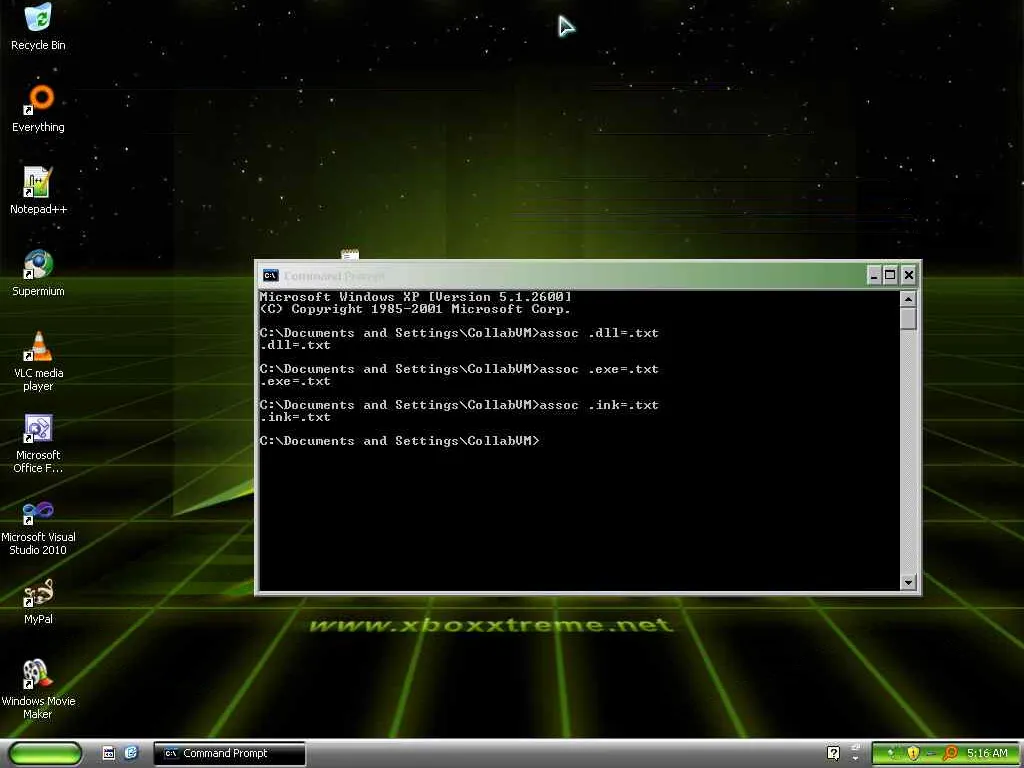Click the last empty command prompt line
Screen dimensions: 1024x768
click(x=400, y=441)
